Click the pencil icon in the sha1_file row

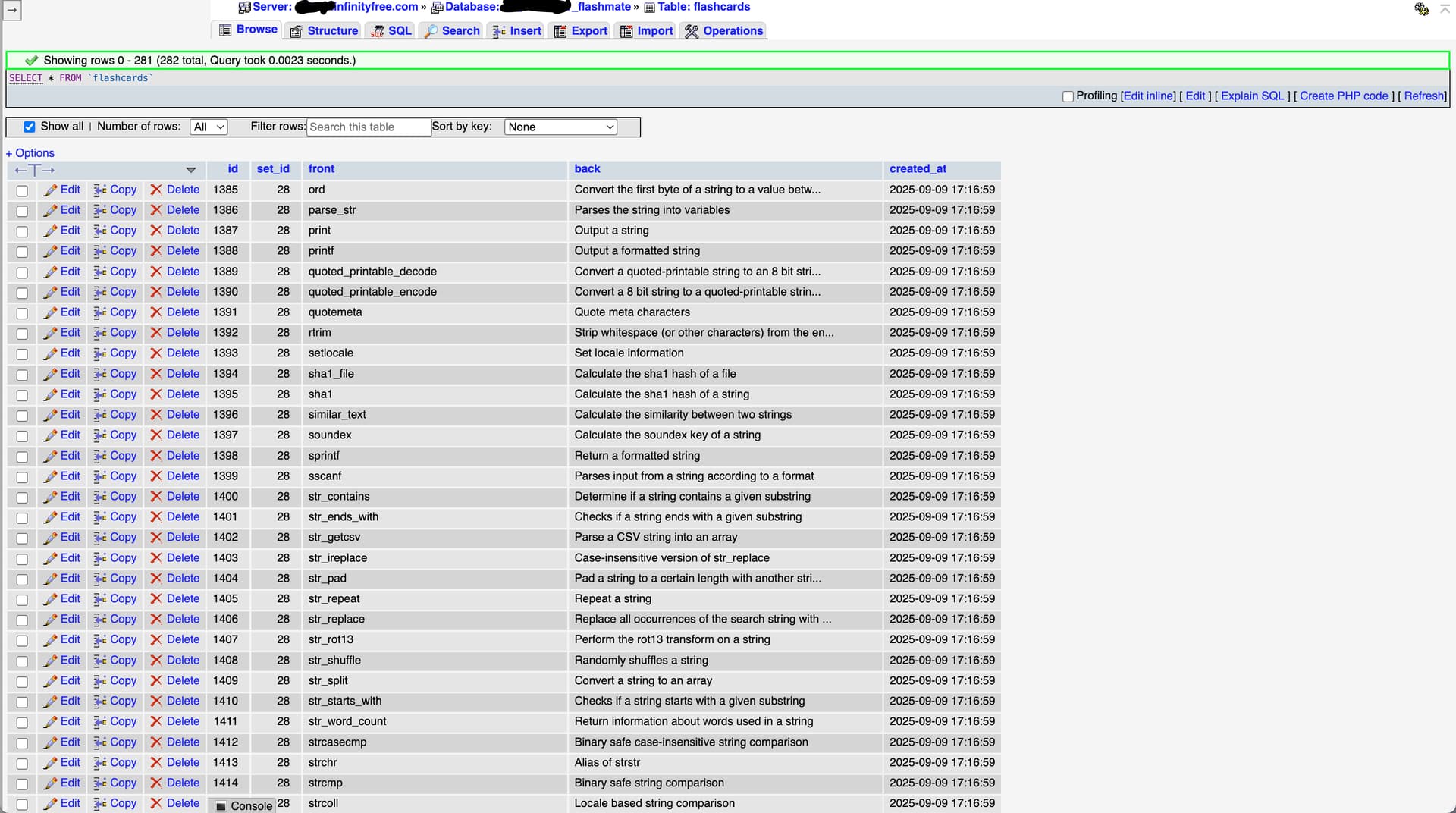click(x=51, y=374)
